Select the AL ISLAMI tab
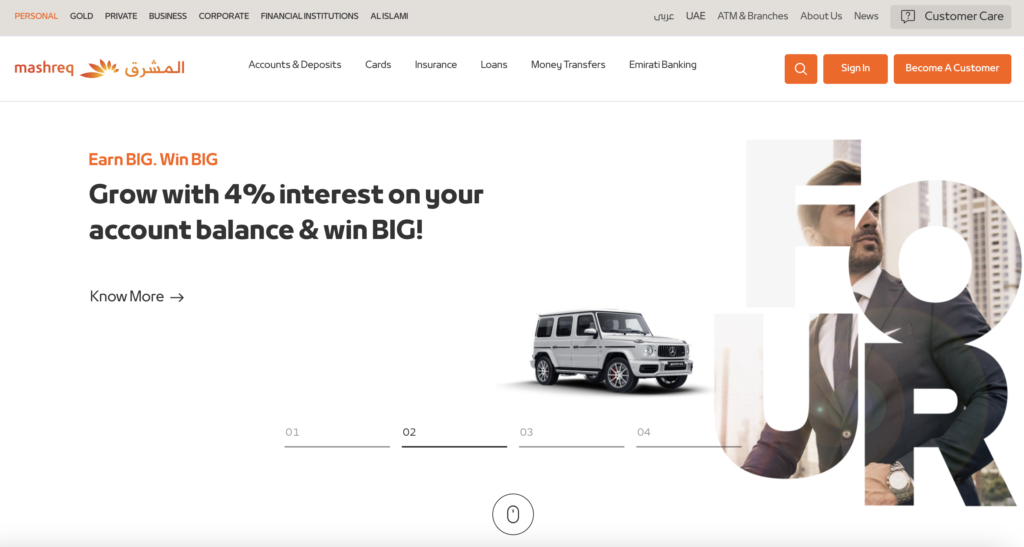Screen dimensions: 1024x547 [389, 16]
